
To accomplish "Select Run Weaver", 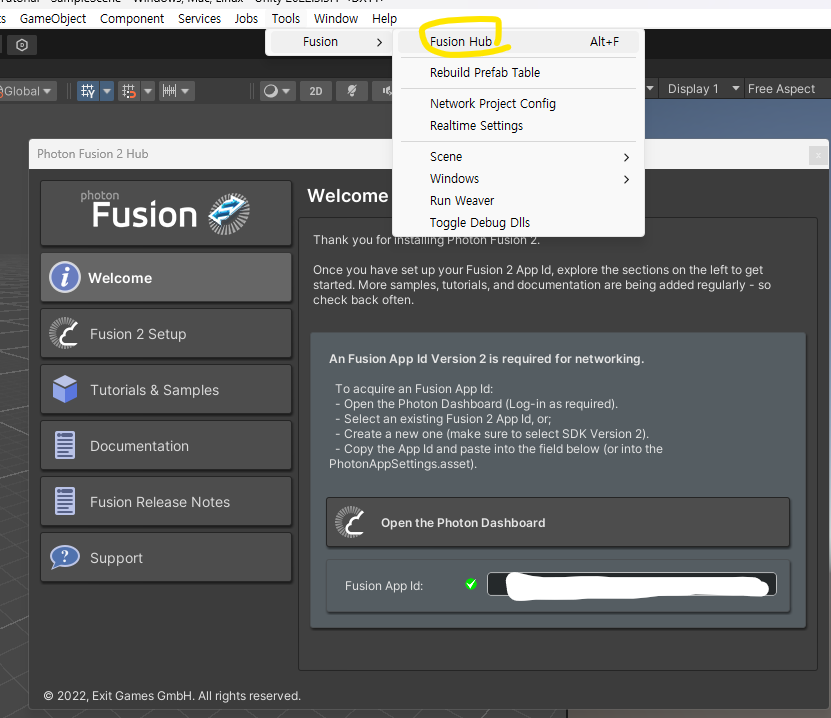I will click(x=518, y=201).
